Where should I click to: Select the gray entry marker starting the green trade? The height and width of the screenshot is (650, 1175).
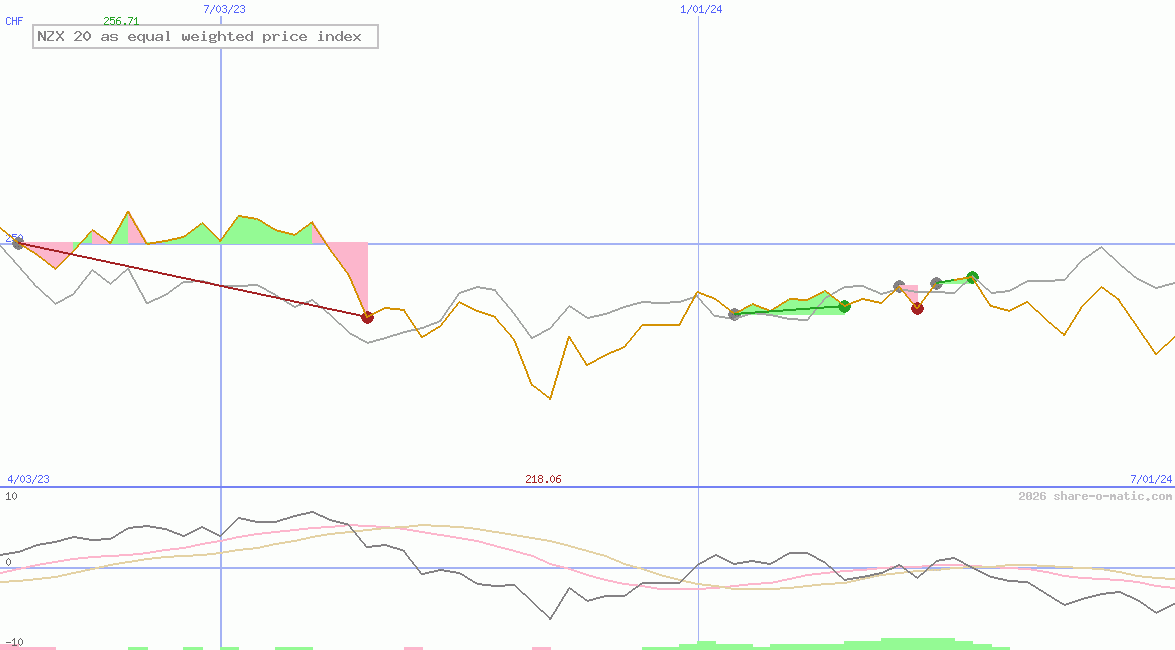(x=735, y=313)
